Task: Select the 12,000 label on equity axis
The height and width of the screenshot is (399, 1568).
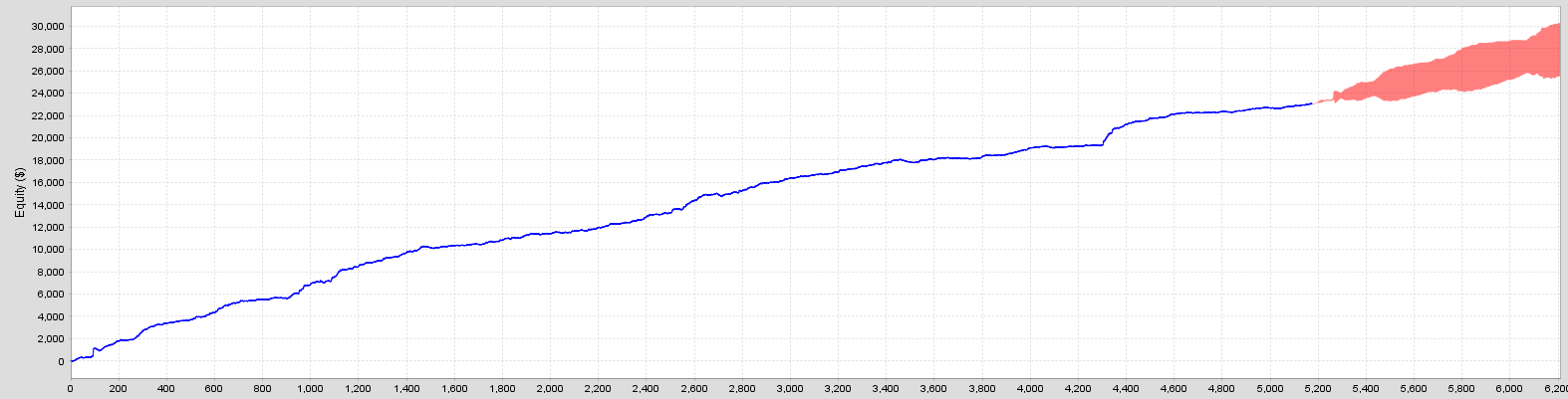Action: pos(49,227)
